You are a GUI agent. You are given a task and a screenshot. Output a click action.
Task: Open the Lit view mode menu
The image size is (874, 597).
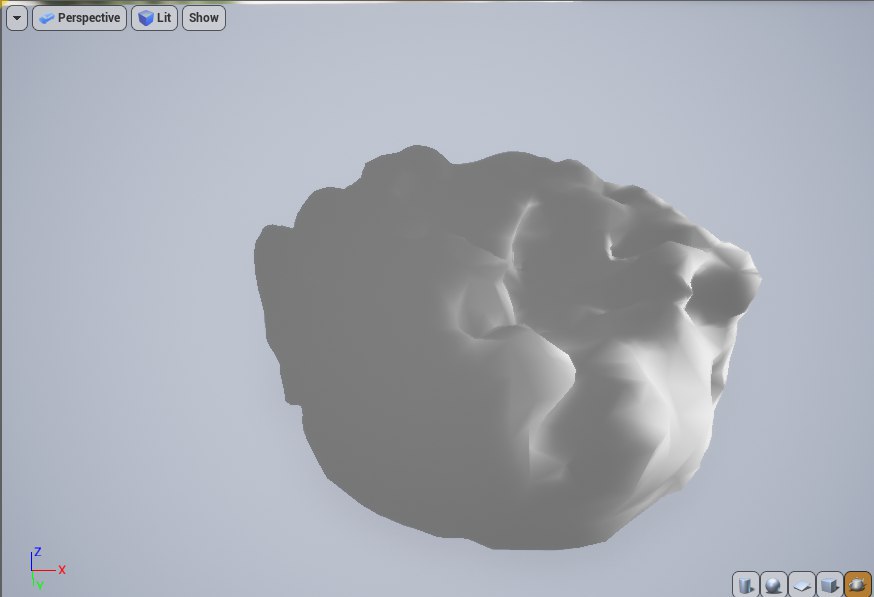tap(154, 18)
